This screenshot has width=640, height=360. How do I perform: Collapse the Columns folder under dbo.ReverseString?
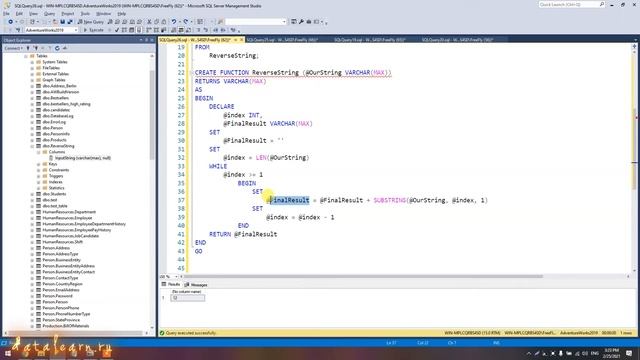[x=38, y=152]
